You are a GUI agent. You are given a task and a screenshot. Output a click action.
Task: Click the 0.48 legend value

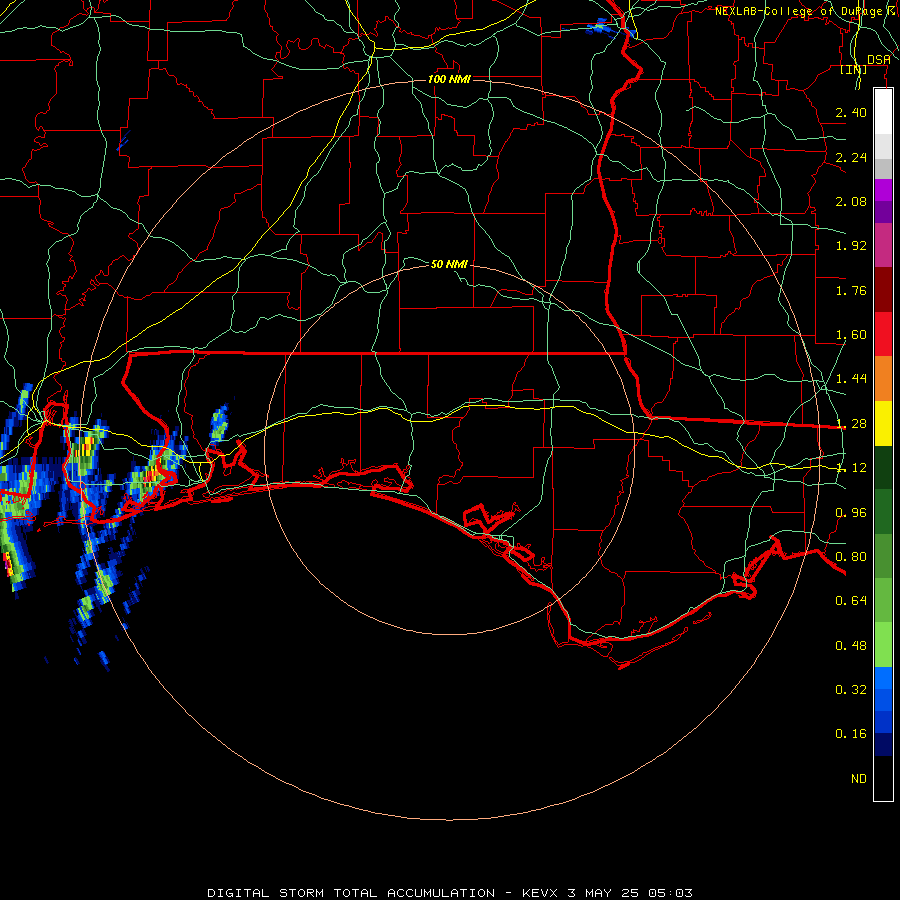[x=851, y=646]
